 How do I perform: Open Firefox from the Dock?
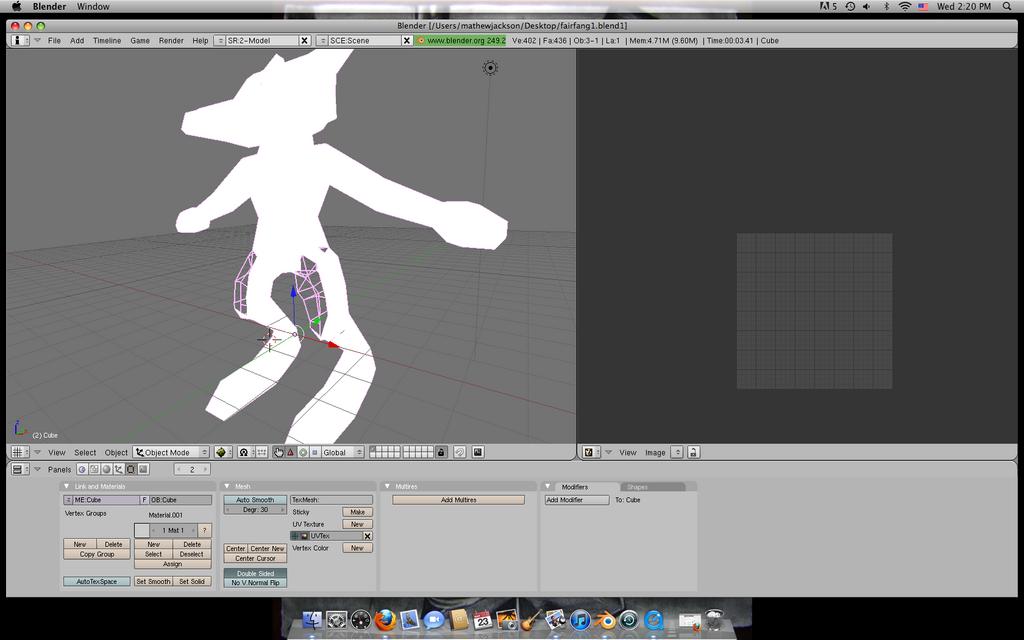[385, 619]
